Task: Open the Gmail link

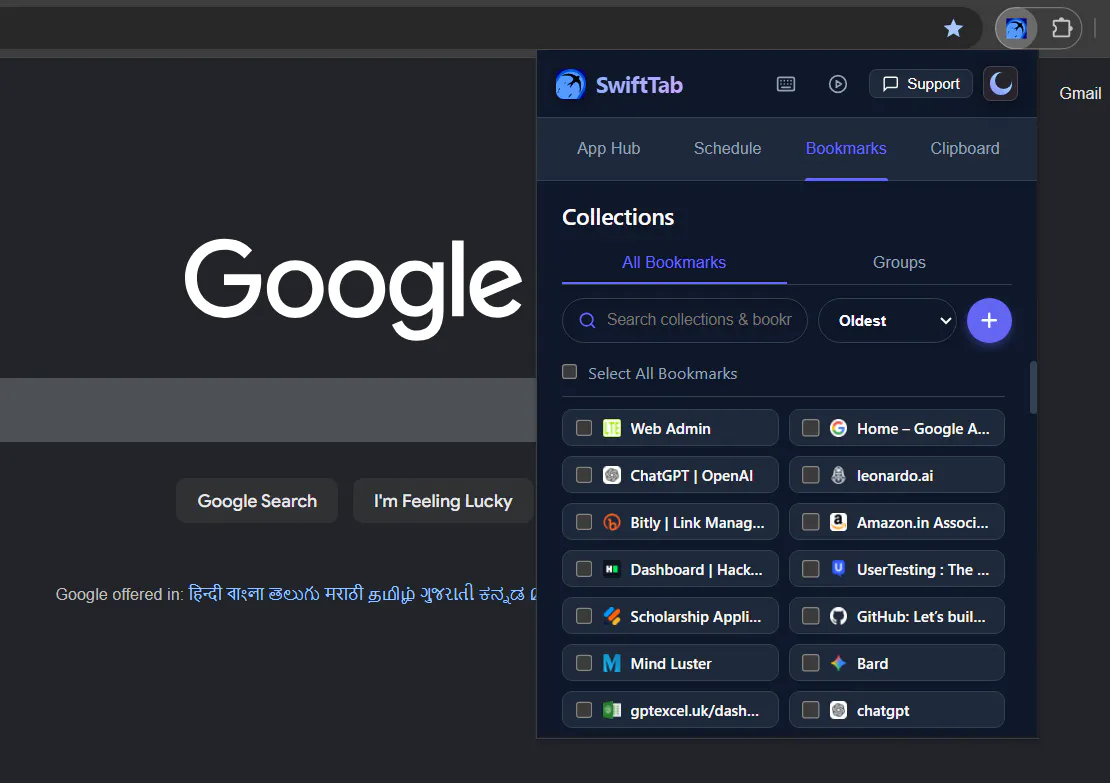Action: pos(1080,93)
